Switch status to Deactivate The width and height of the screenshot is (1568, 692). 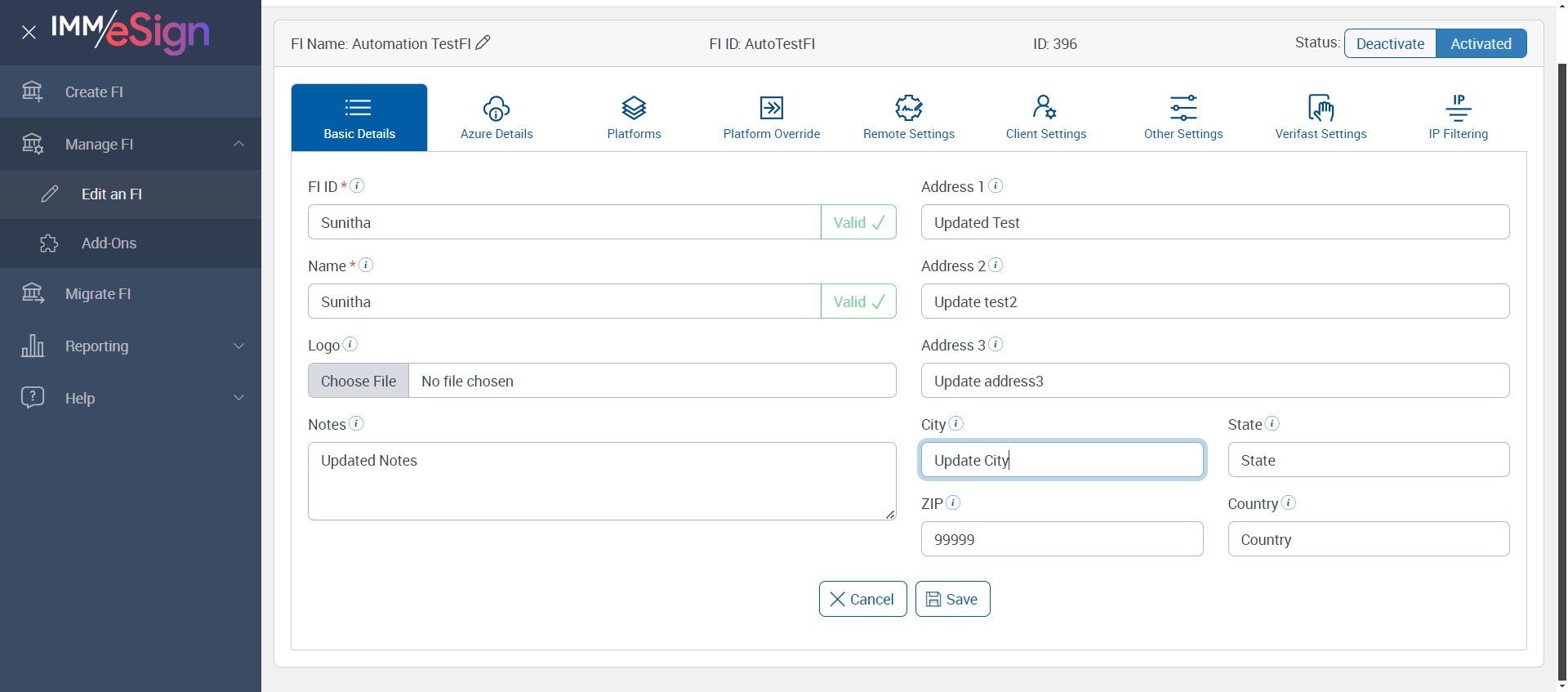point(1390,44)
